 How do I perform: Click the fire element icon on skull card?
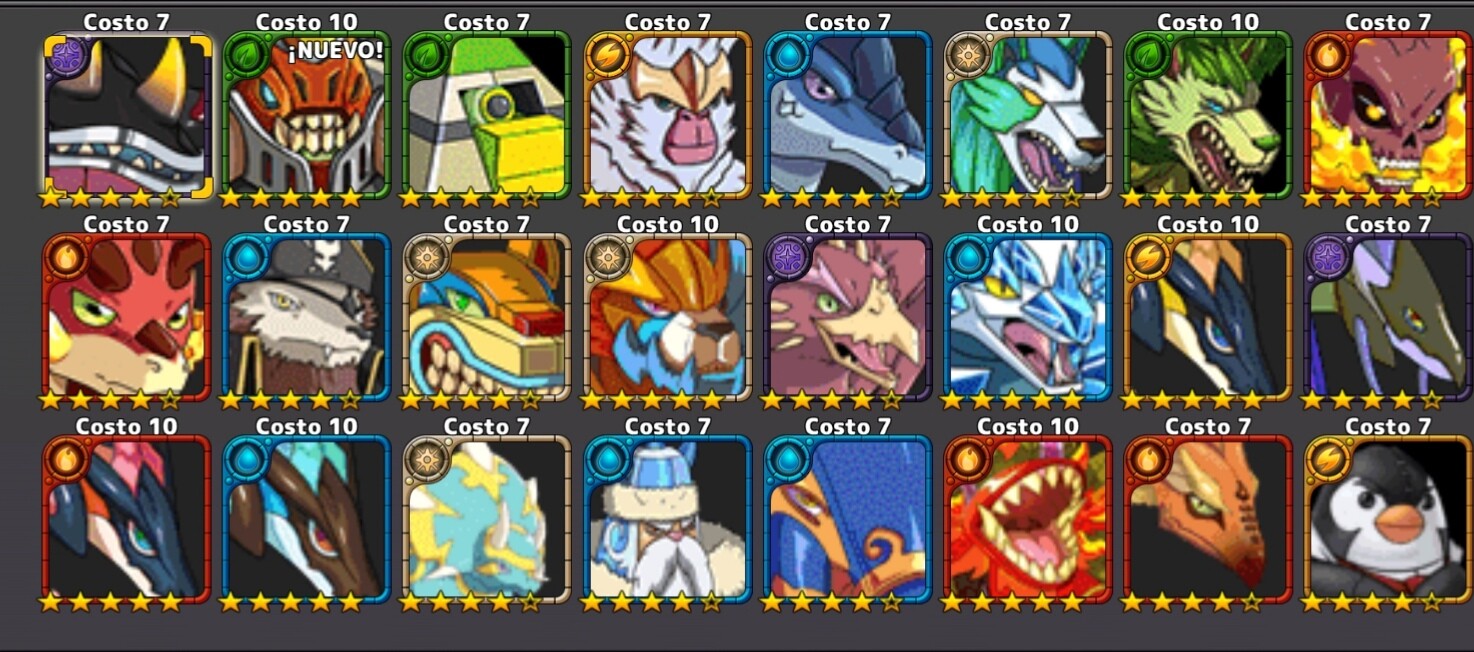1329,57
